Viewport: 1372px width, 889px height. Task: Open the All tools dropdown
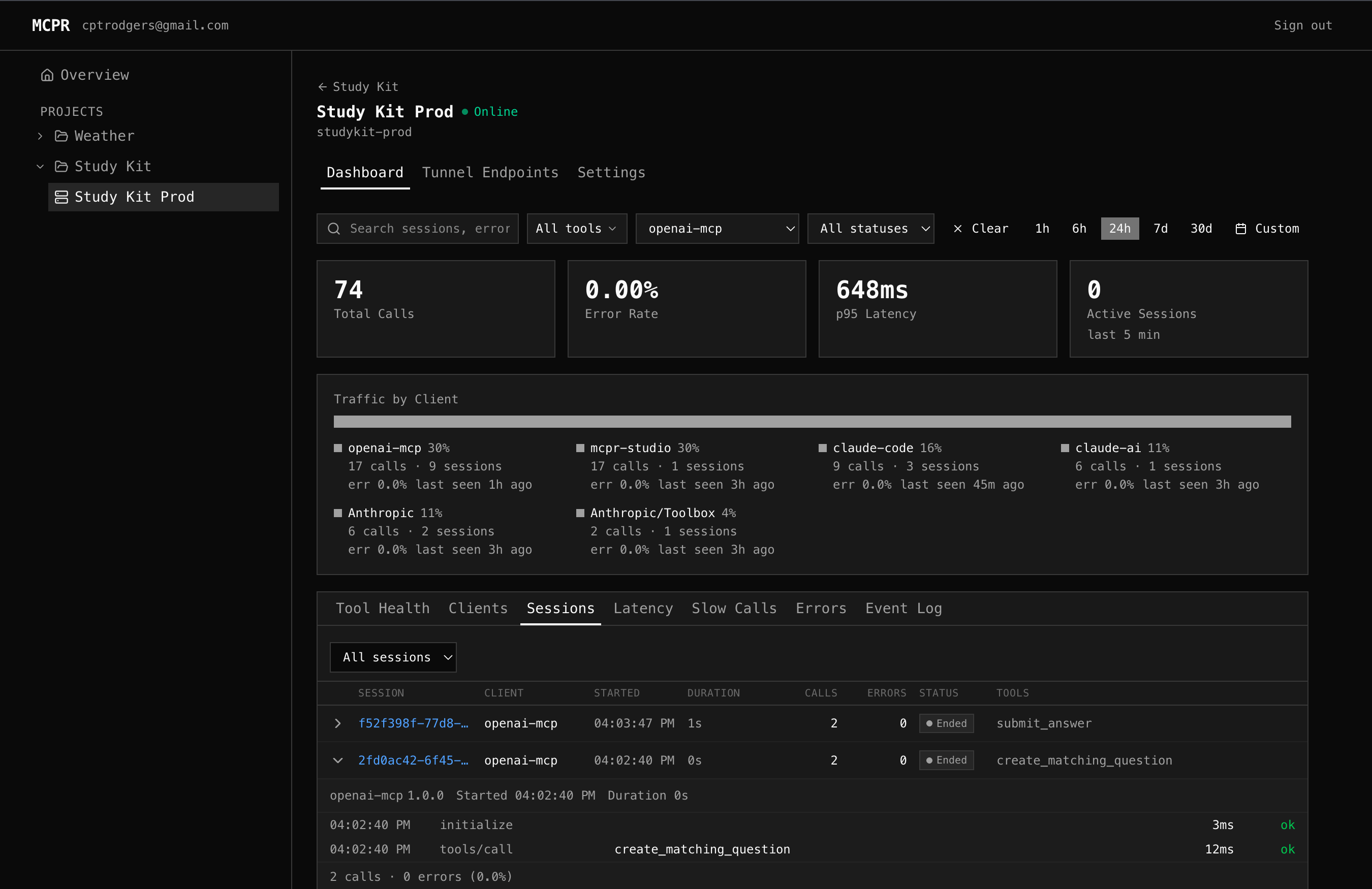[x=576, y=228]
